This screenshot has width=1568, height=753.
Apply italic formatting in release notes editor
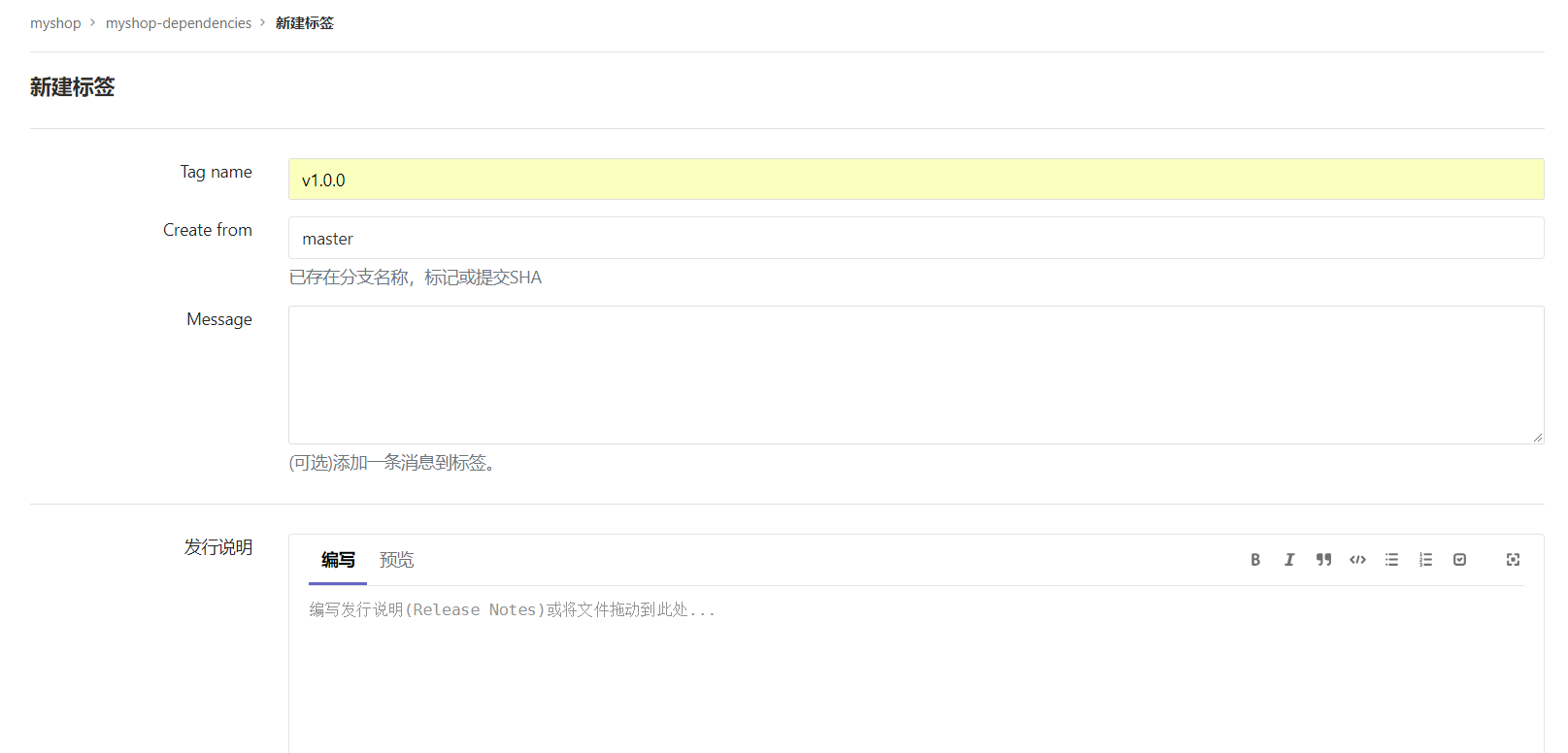[1289, 560]
